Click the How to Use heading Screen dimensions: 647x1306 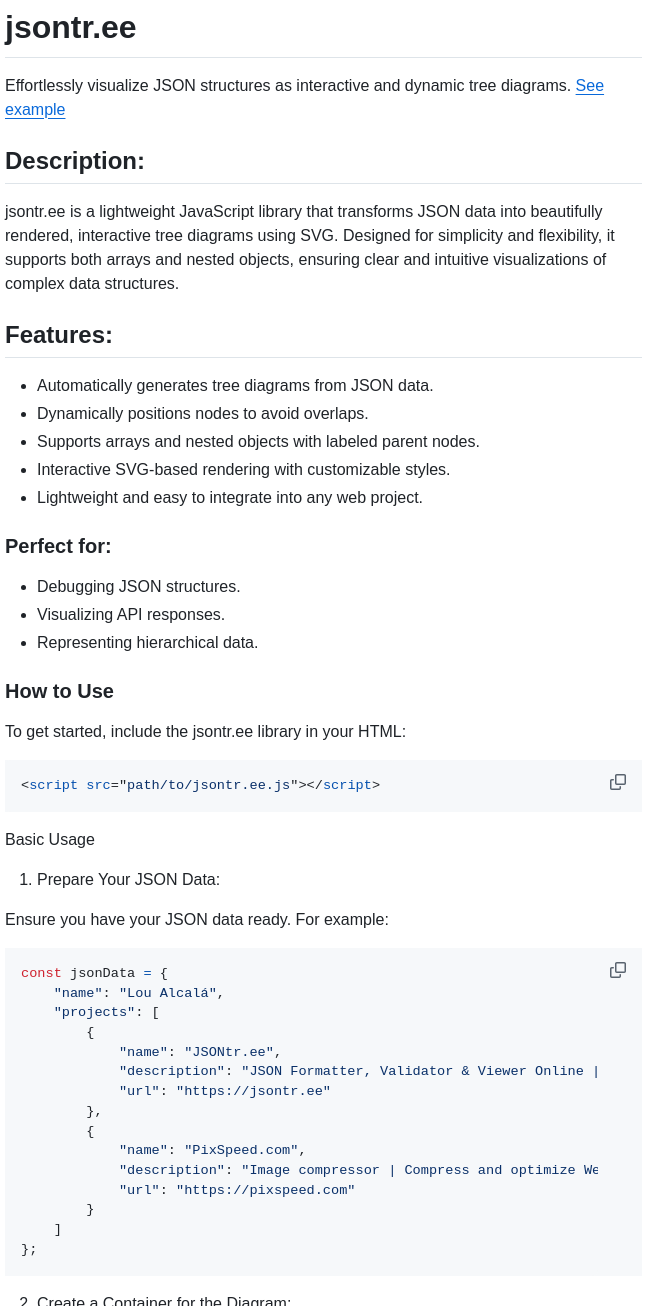click(x=59, y=691)
